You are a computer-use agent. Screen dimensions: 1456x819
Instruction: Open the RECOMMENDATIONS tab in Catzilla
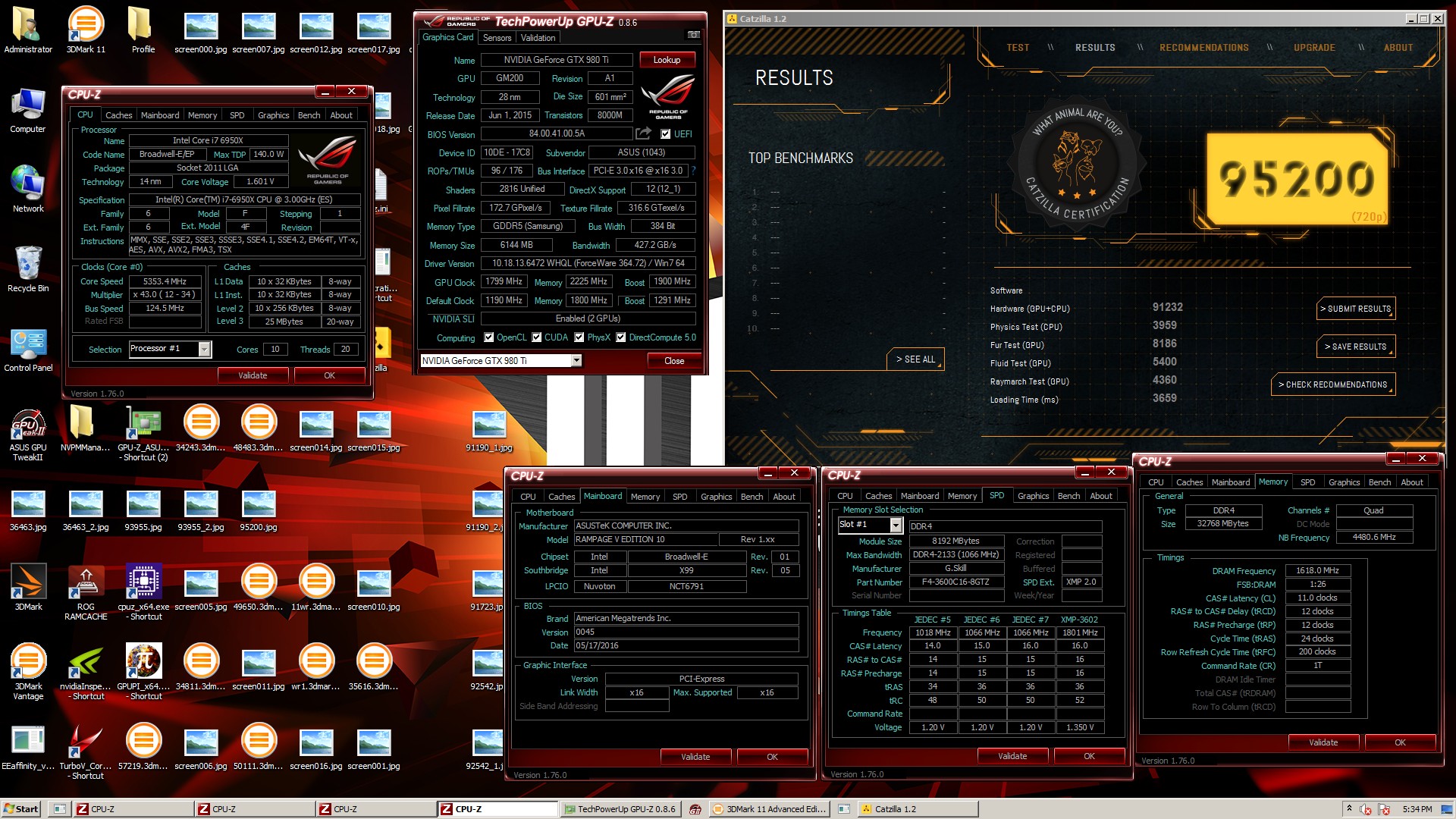[x=1203, y=47]
